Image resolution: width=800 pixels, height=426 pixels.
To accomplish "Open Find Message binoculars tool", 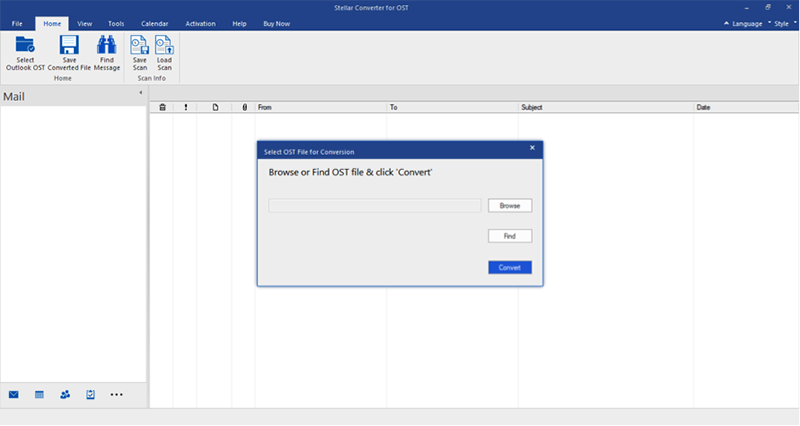I will click(x=105, y=46).
